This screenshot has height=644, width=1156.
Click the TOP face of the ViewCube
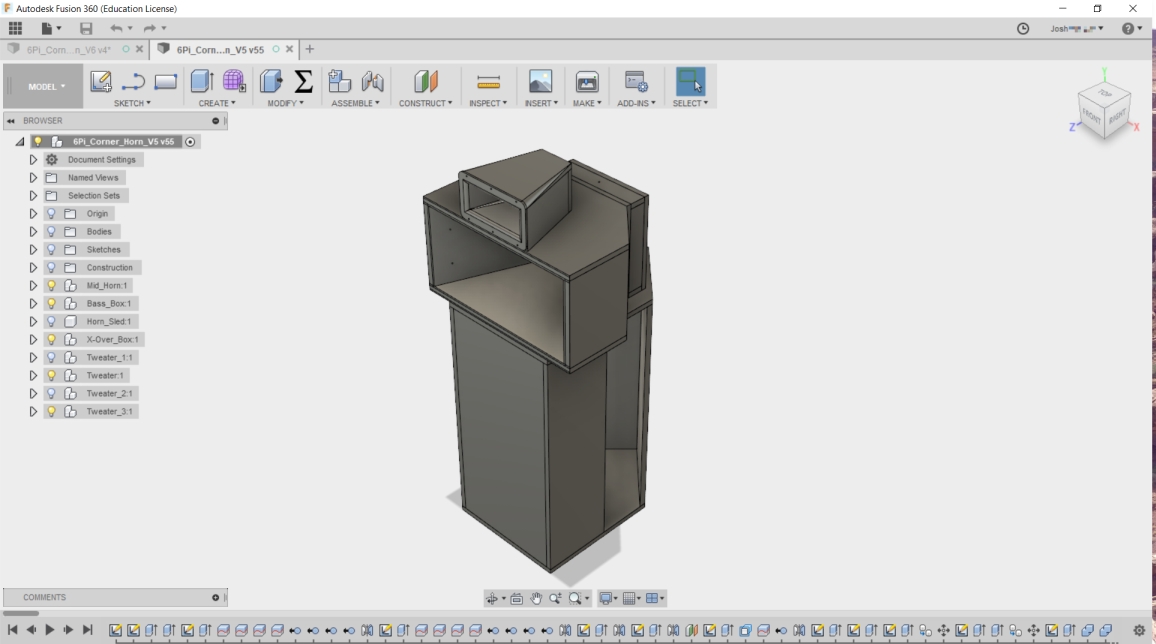[1104, 94]
